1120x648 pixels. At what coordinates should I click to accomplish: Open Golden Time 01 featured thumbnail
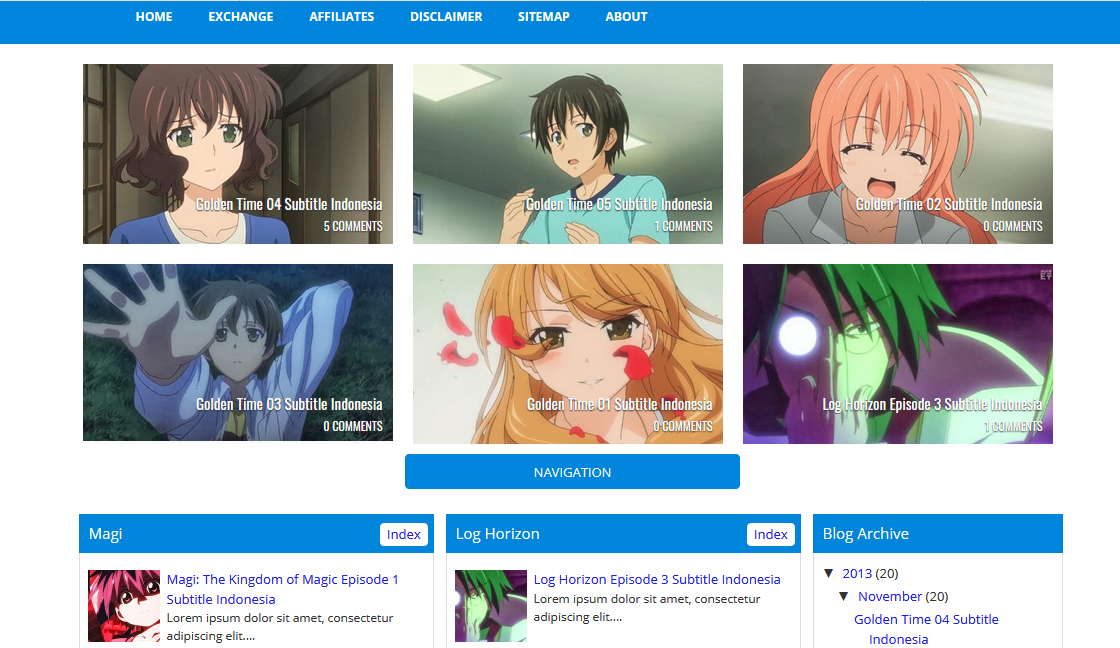[568, 354]
